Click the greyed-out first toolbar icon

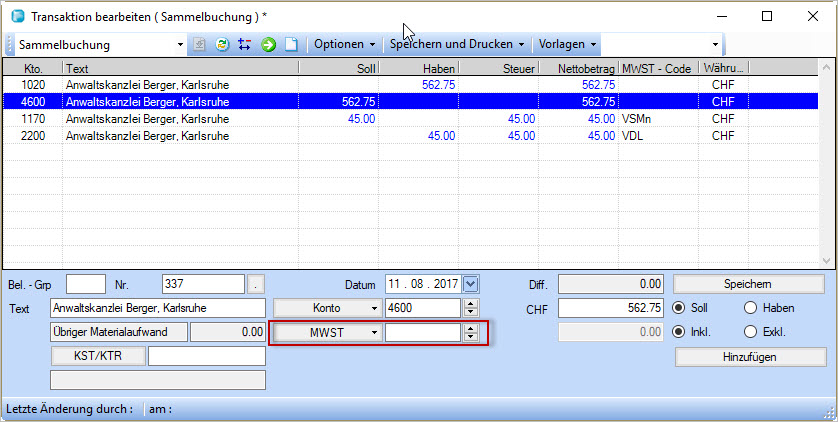(x=199, y=45)
